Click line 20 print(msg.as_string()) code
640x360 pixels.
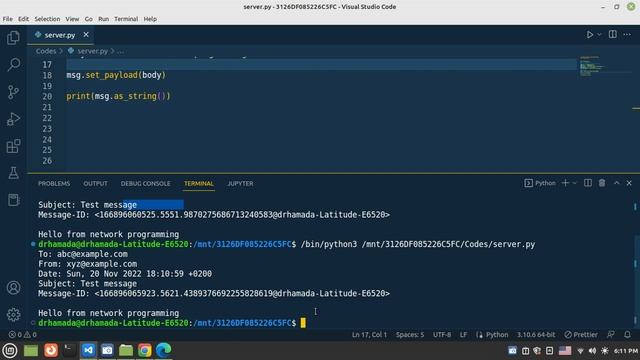click(118, 96)
